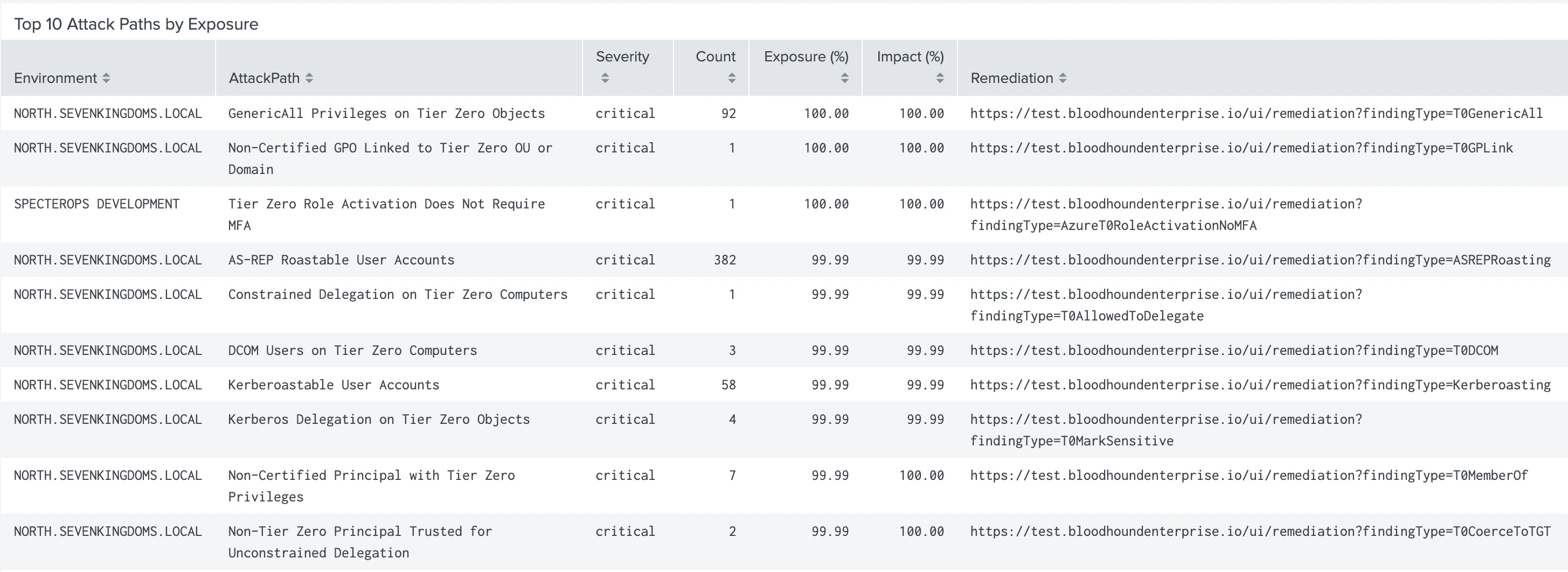Click the Severity column sort arrows
This screenshot has height=572, width=1568.
tap(605, 78)
